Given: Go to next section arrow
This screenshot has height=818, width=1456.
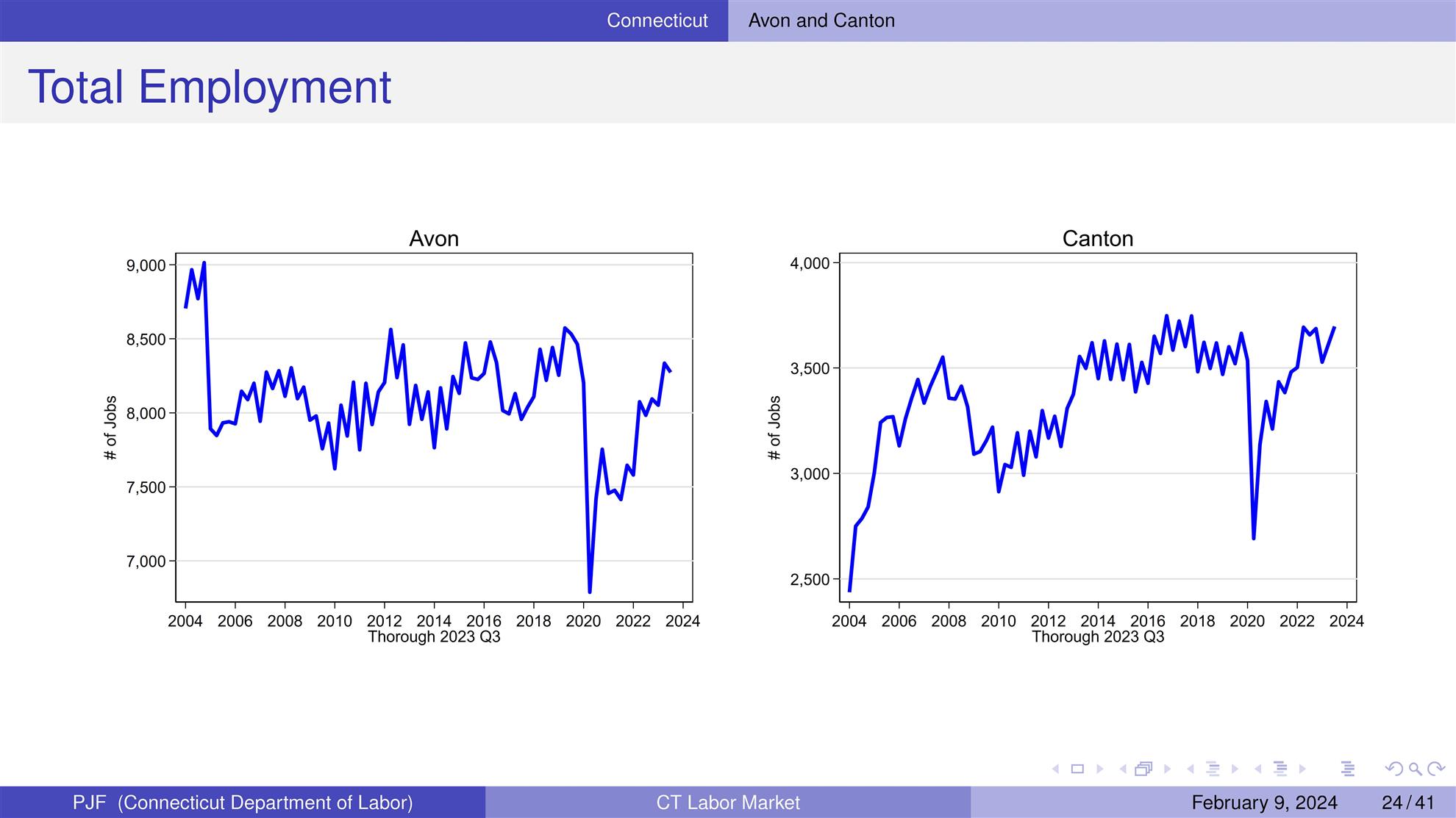Looking at the screenshot, I should 1302,769.
